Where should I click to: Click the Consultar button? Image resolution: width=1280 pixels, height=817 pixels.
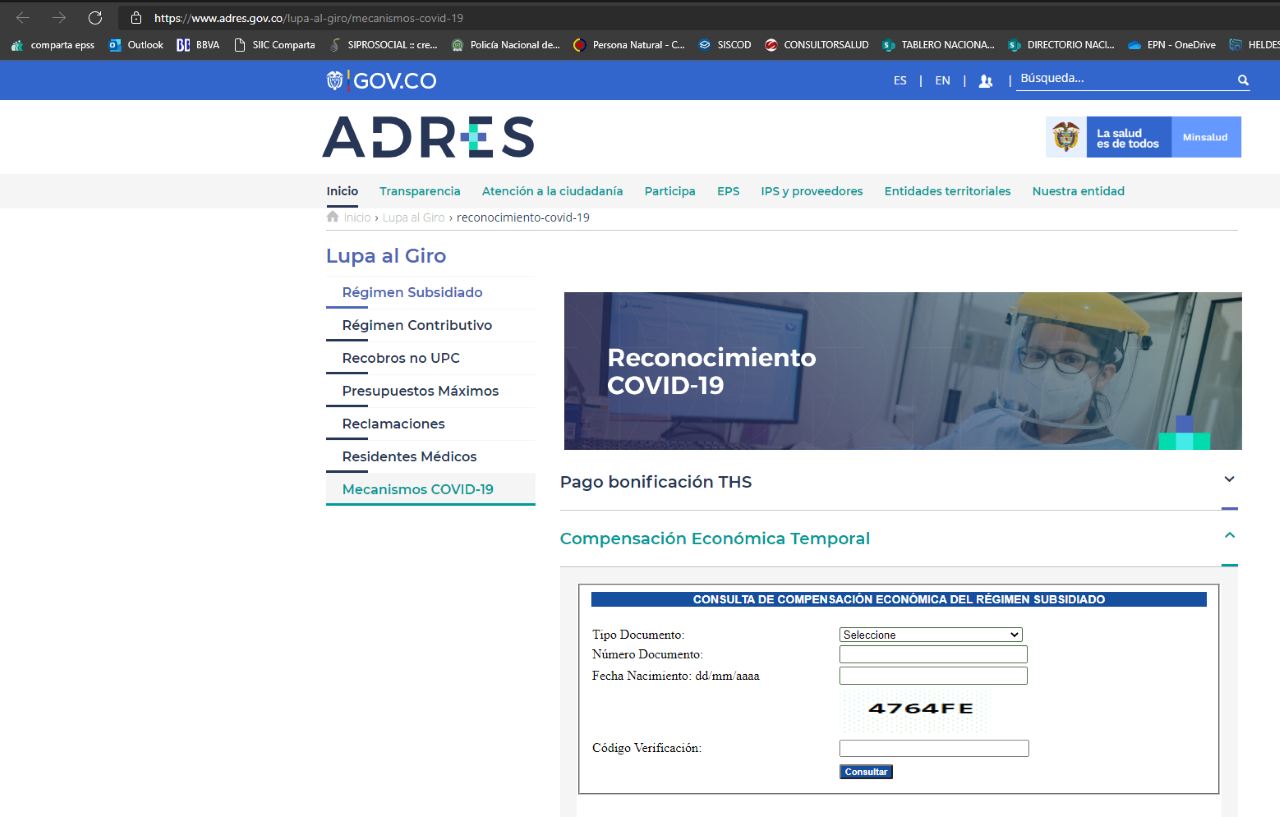[x=866, y=772]
